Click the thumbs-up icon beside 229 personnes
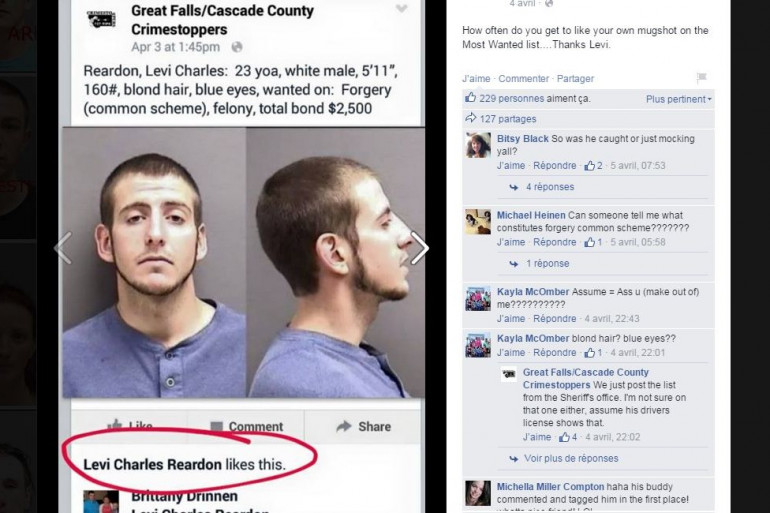Image resolution: width=770 pixels, height=513 pixels. pyautogui.click(x=470, y=98)
